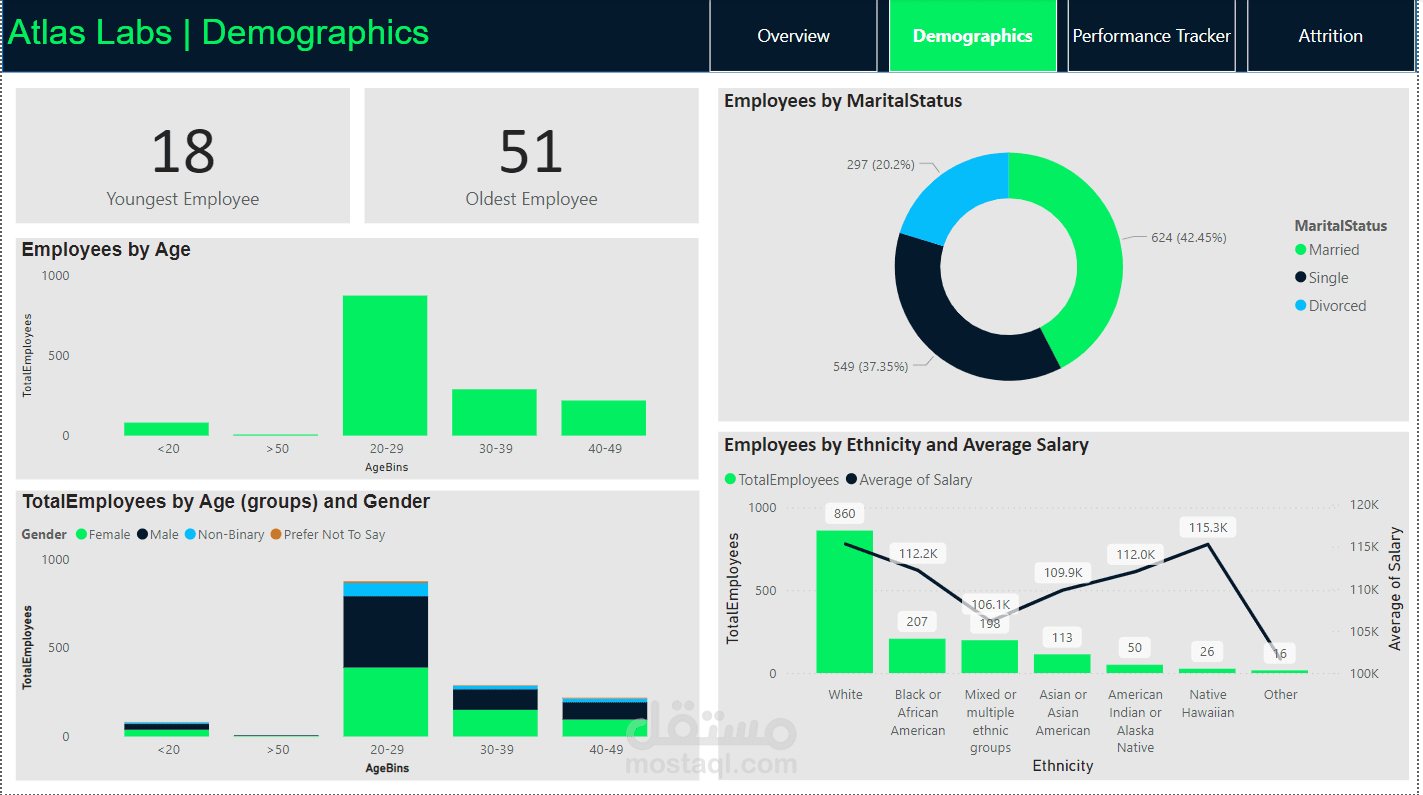Select the Female segment of the 30-39 stacked bar
This screenshot has height=795, width=1423.
click(x=495, y=723)
